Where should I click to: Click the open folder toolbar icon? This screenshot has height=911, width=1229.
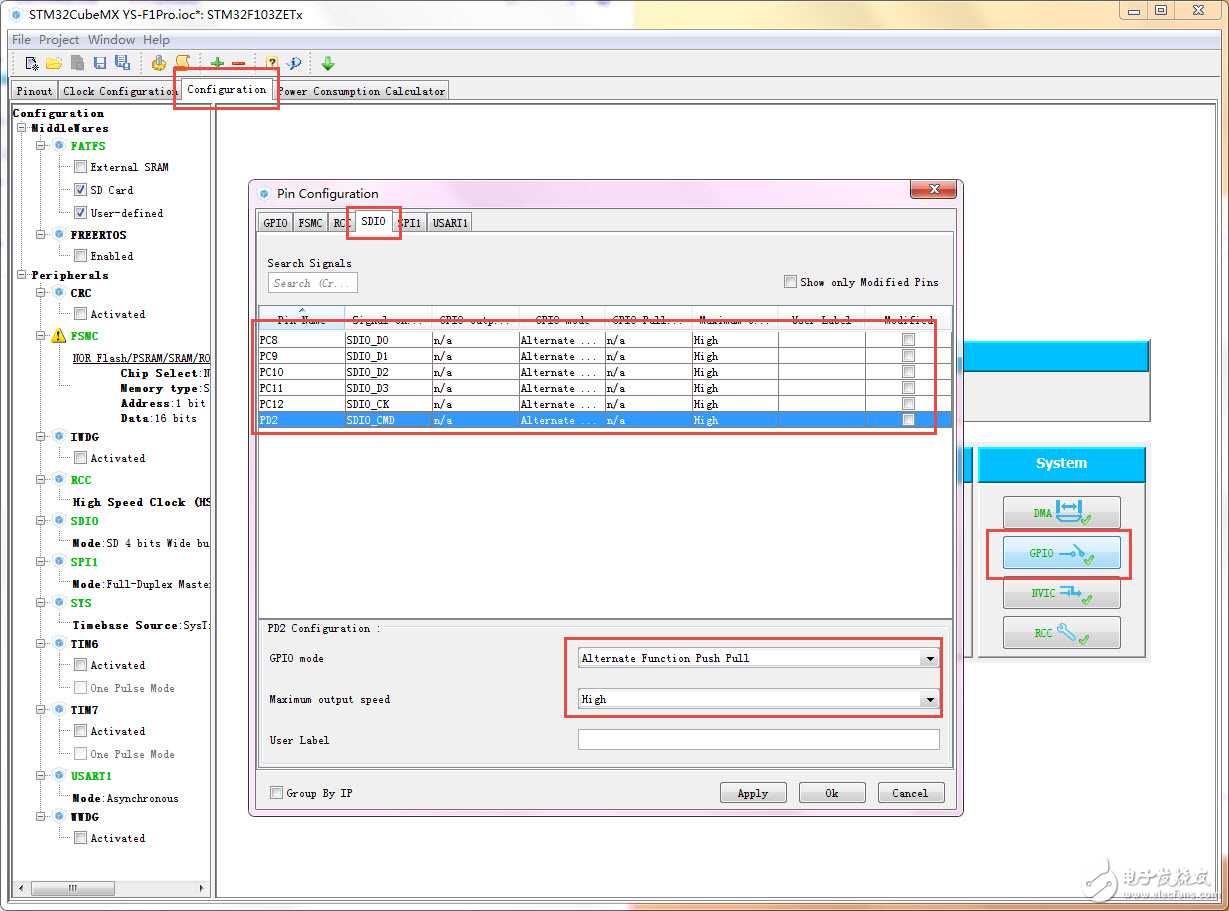(x=54, y=63)
